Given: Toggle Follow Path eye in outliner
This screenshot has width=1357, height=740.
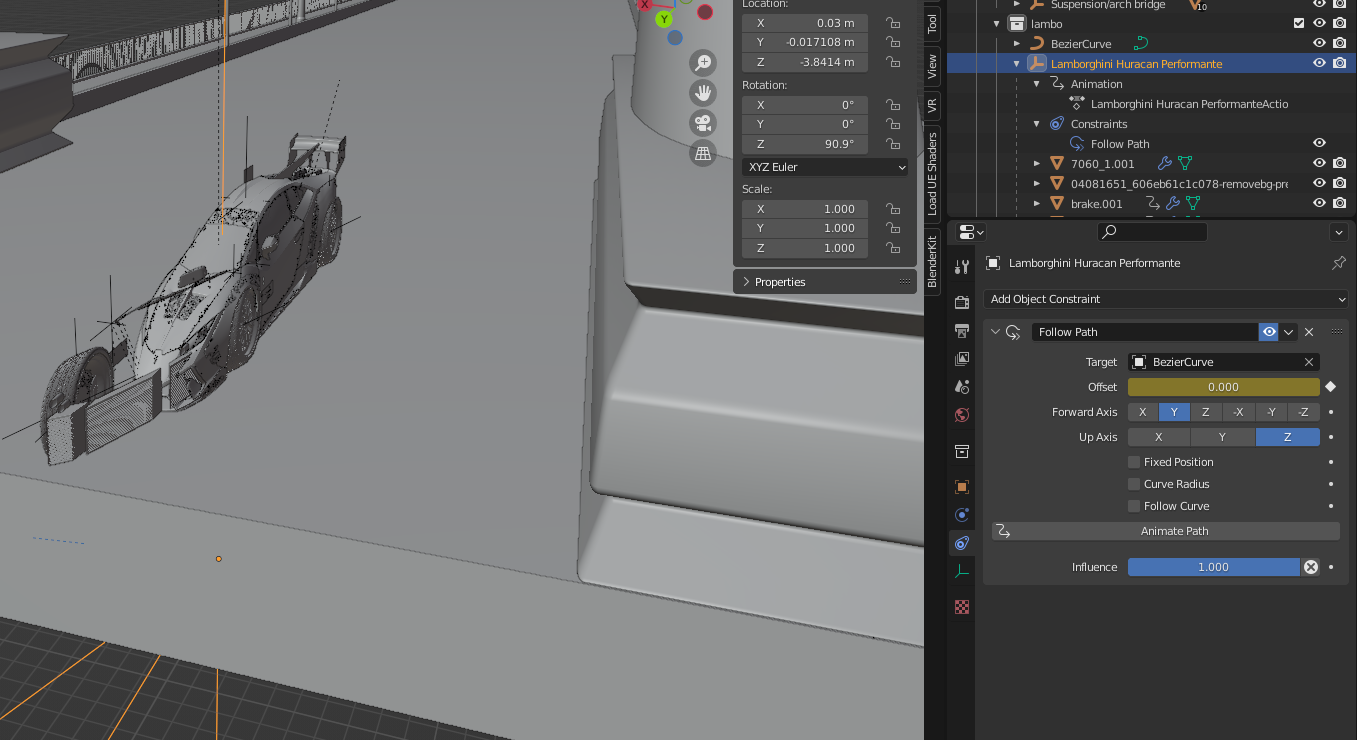Looking at the screenshot, I should click(1320, 144).
